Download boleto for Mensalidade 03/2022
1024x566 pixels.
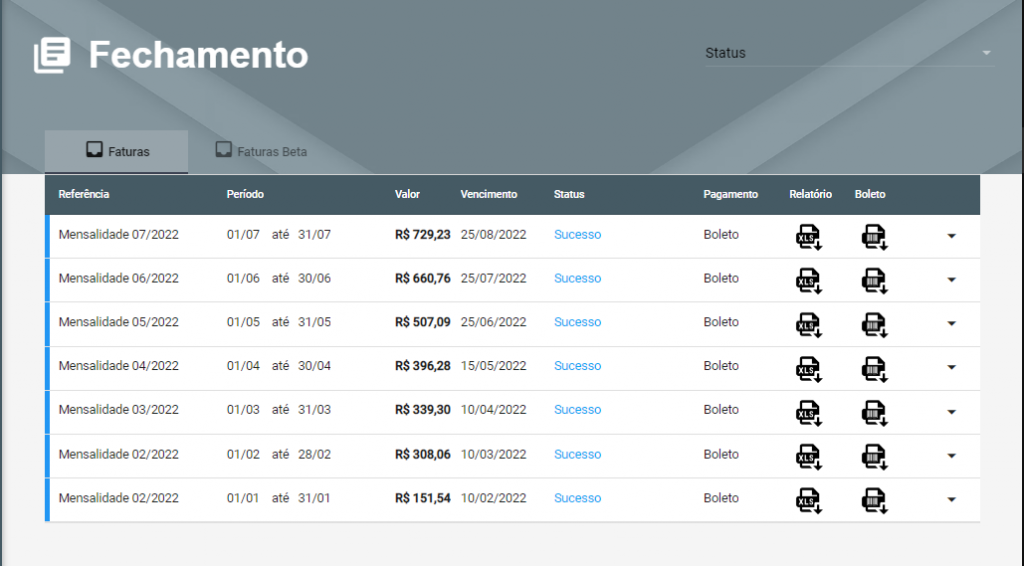click(874, 412)
